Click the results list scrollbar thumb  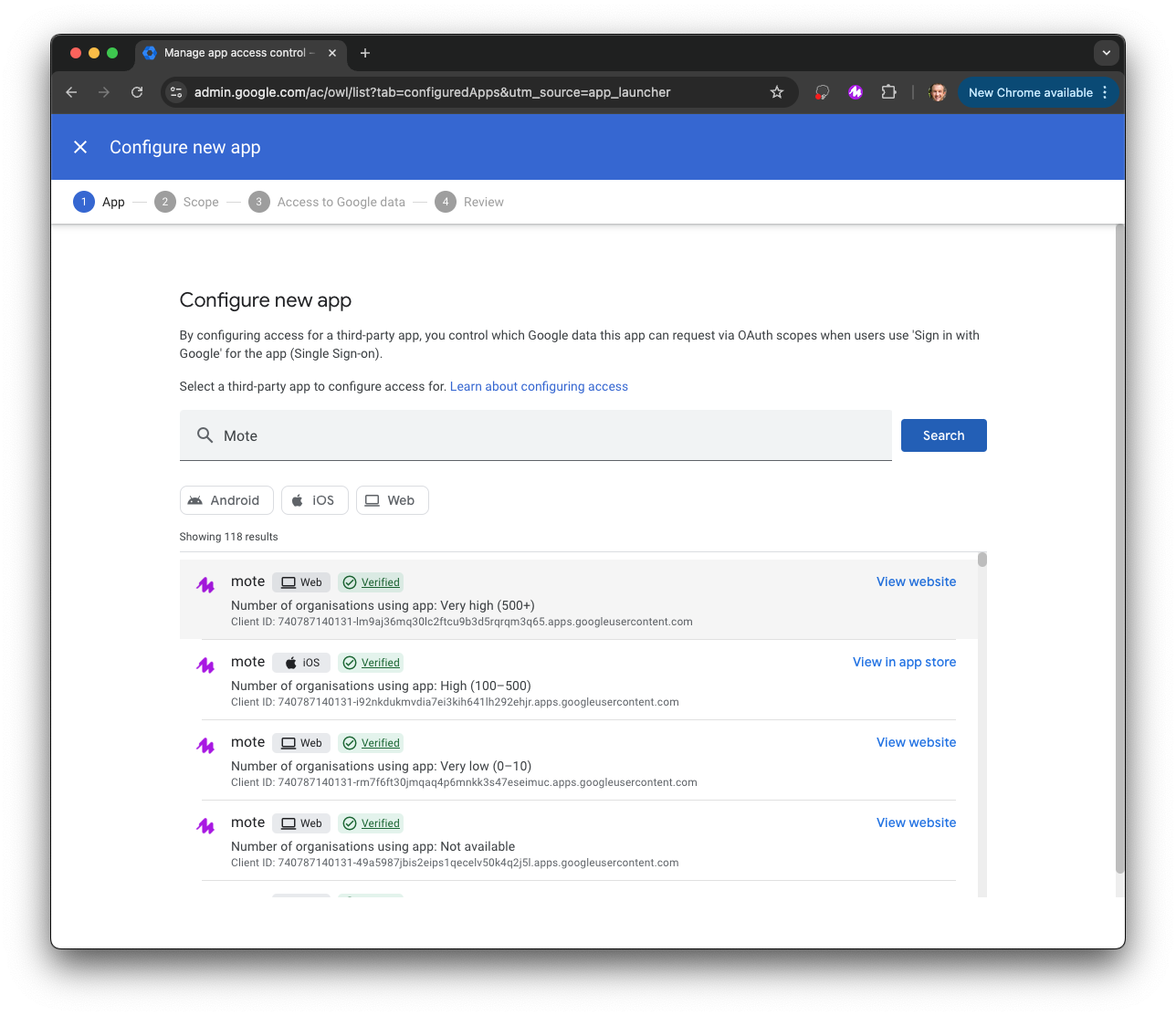pyautogui.click(x=982, y=560)
